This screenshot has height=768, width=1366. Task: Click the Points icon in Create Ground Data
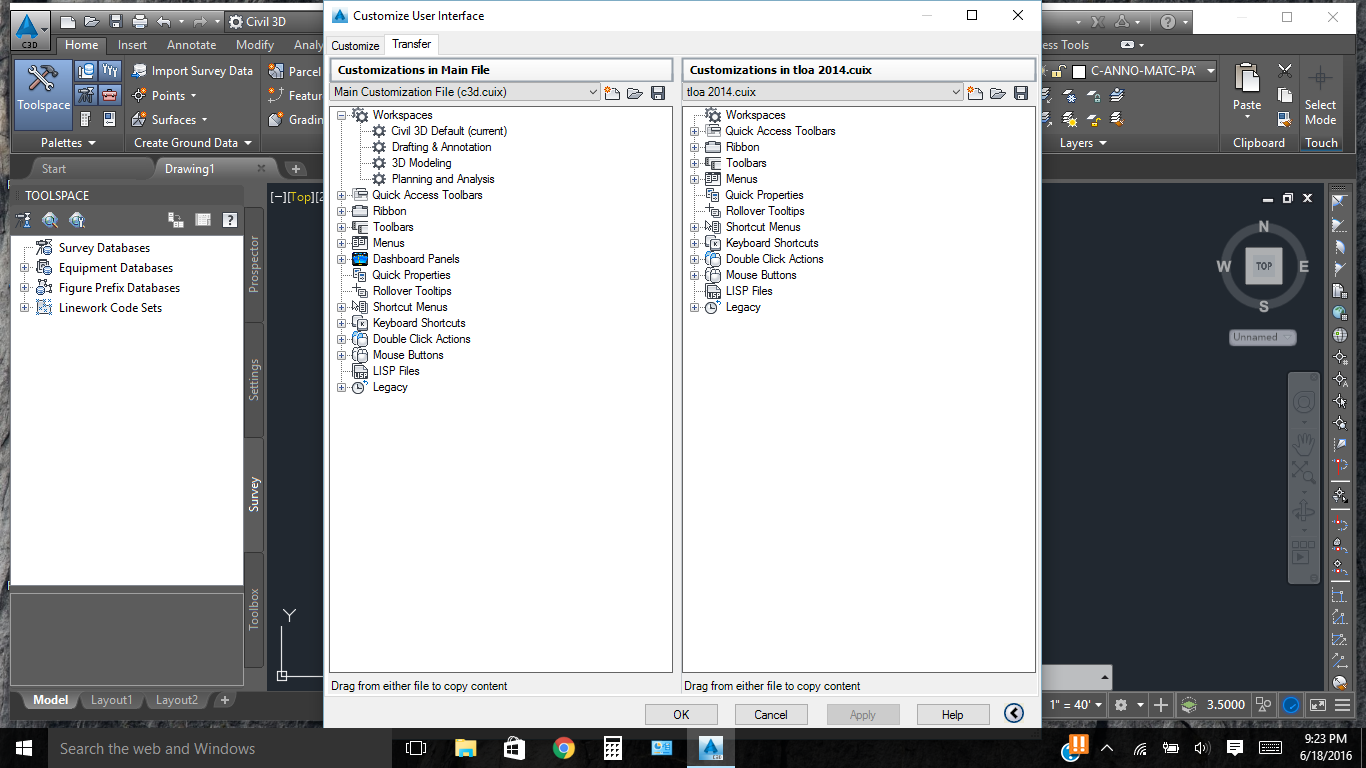coord(139,95)
